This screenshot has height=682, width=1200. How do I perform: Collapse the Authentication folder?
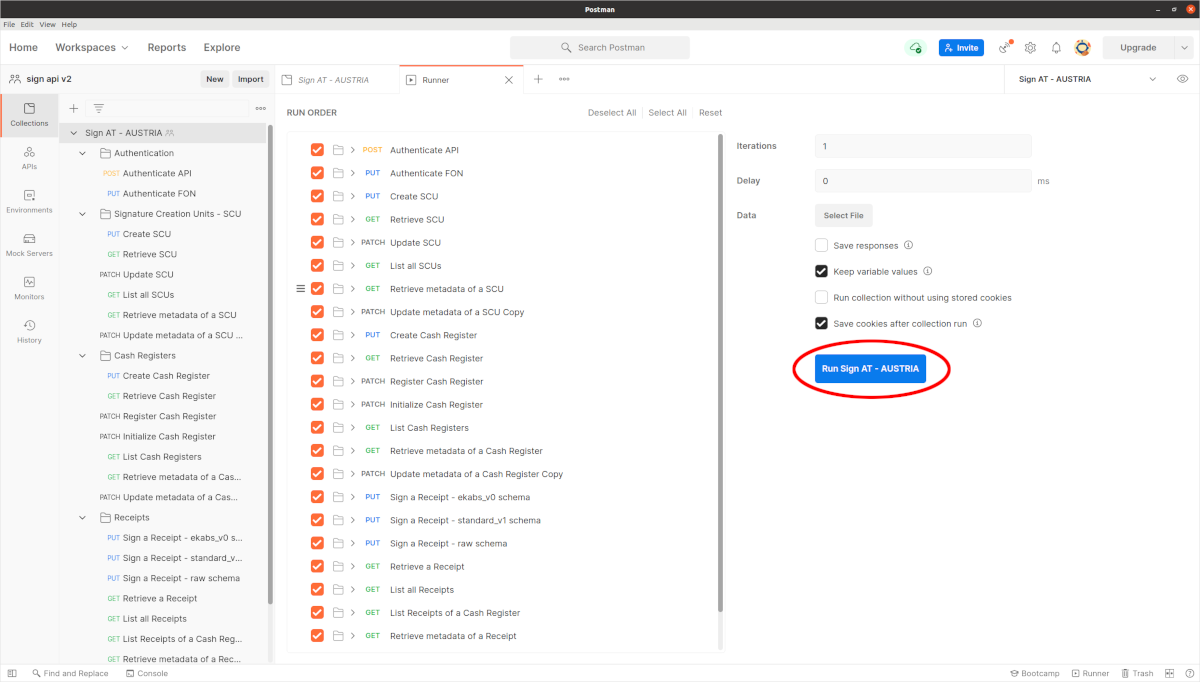click(x=83, y=153)
